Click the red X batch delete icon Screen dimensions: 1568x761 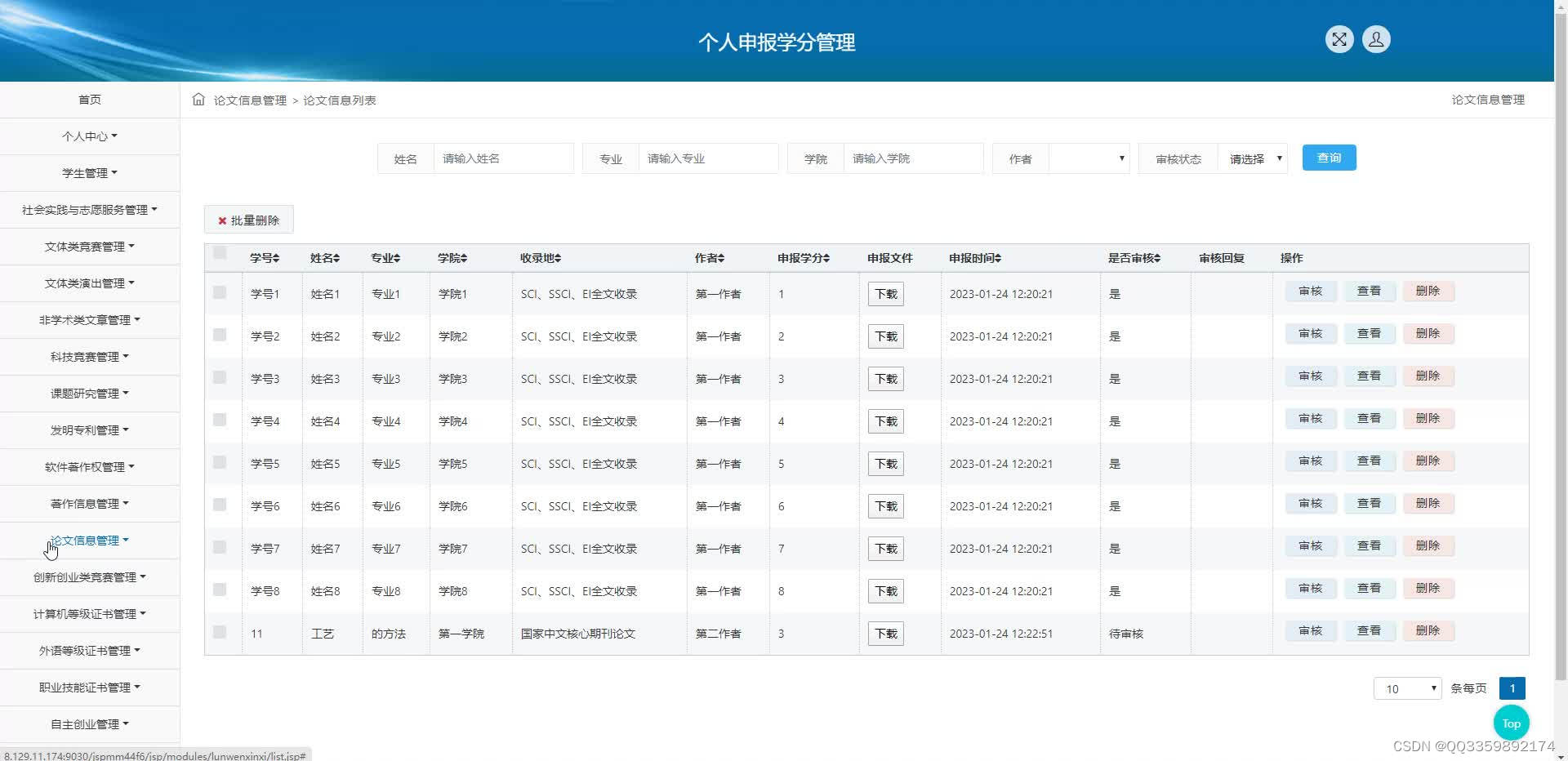222,220
